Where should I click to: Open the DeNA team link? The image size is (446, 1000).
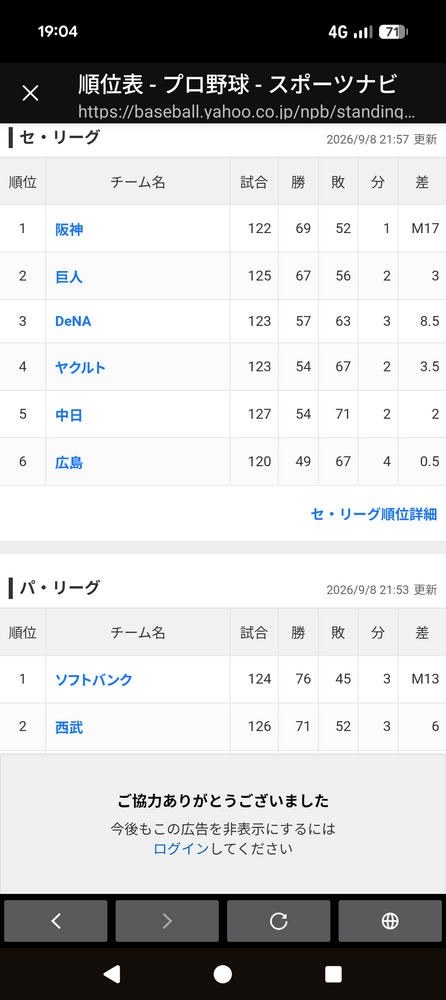(x=73, y=321)
